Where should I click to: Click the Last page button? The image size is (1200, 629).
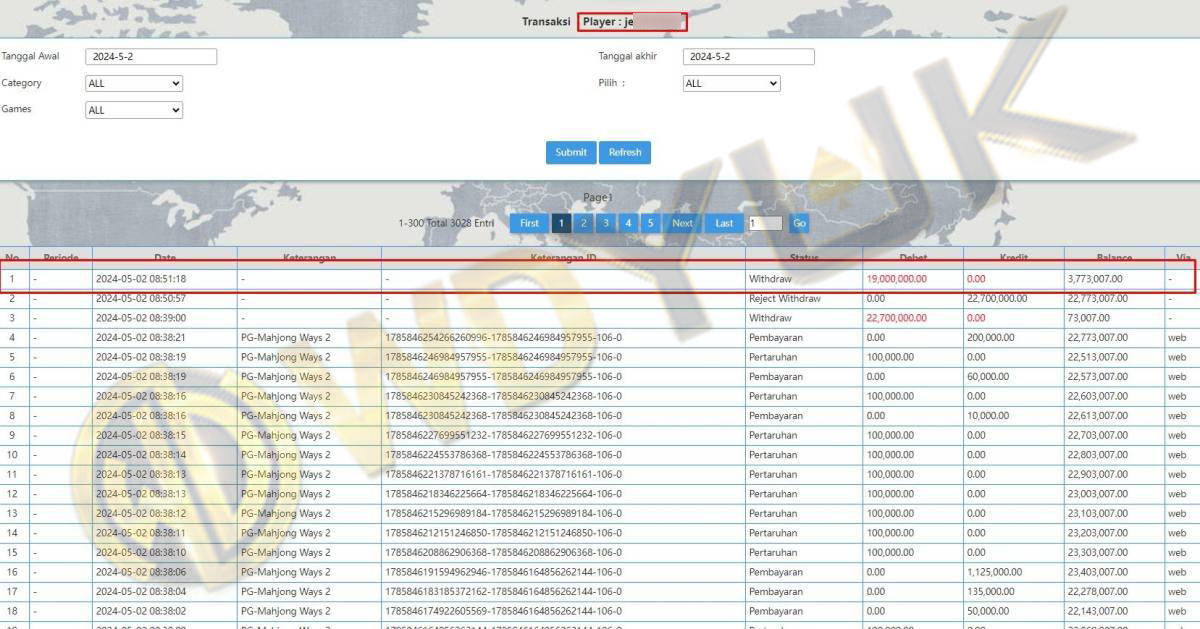pyautogui.click(x=724, y=223)
